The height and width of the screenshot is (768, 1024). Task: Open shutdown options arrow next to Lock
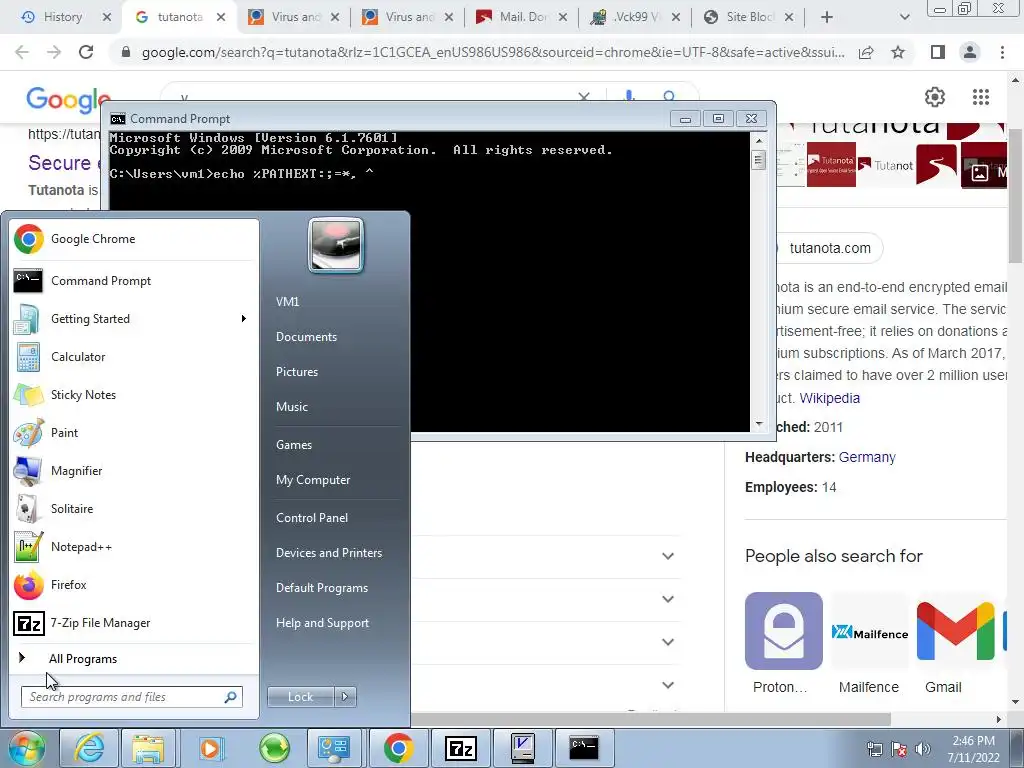345,697
